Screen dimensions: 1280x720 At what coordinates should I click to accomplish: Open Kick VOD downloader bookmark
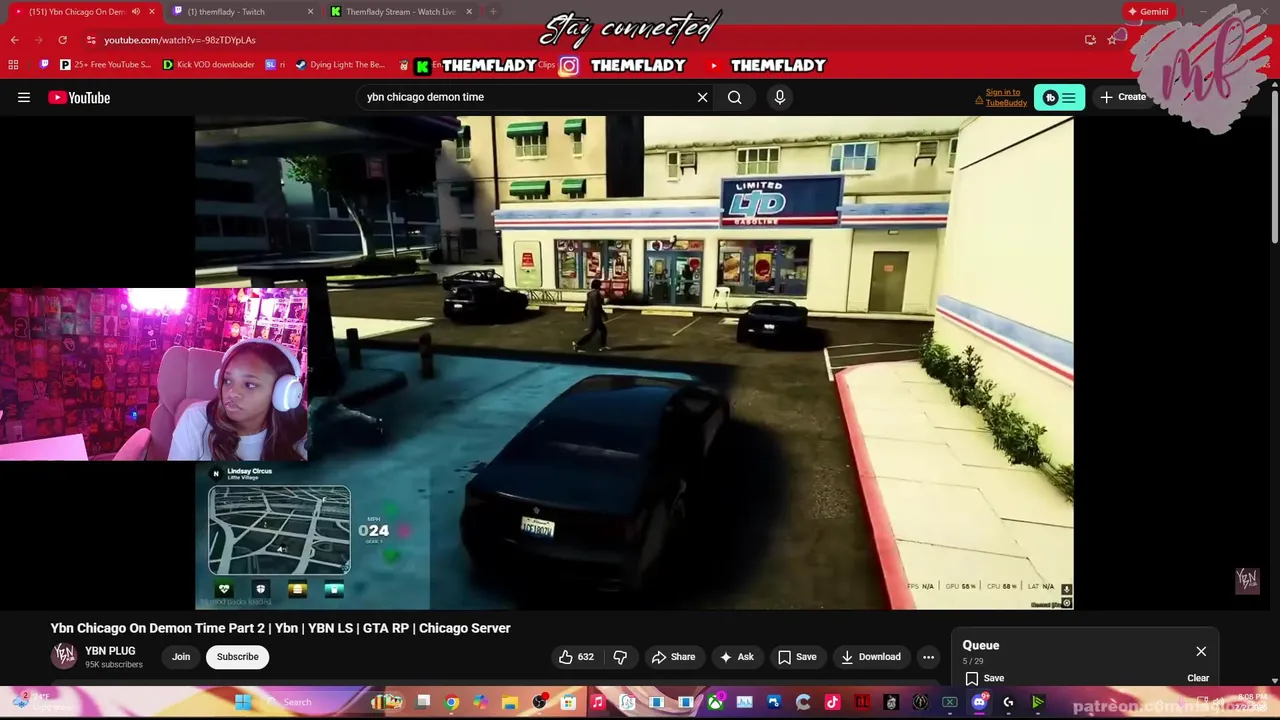[x=208, y=65]
